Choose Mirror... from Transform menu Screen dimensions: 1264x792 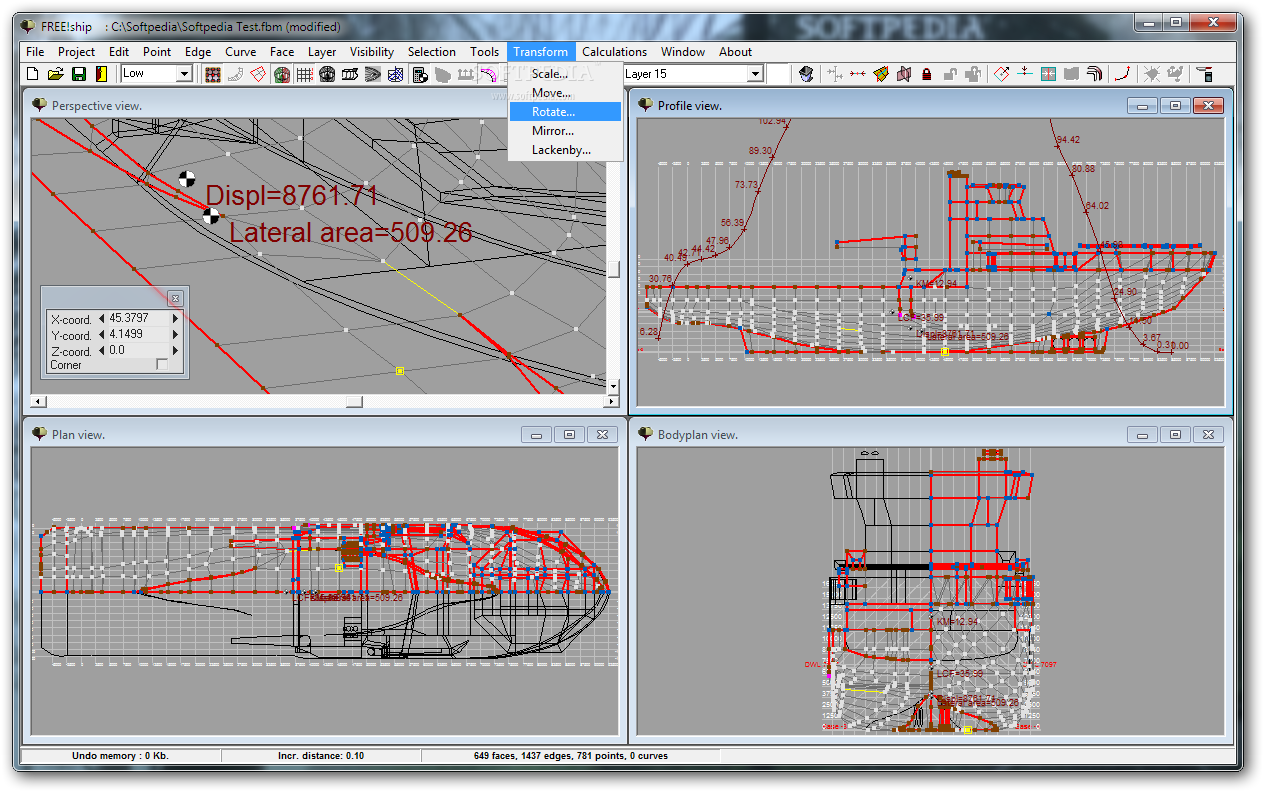565,131
